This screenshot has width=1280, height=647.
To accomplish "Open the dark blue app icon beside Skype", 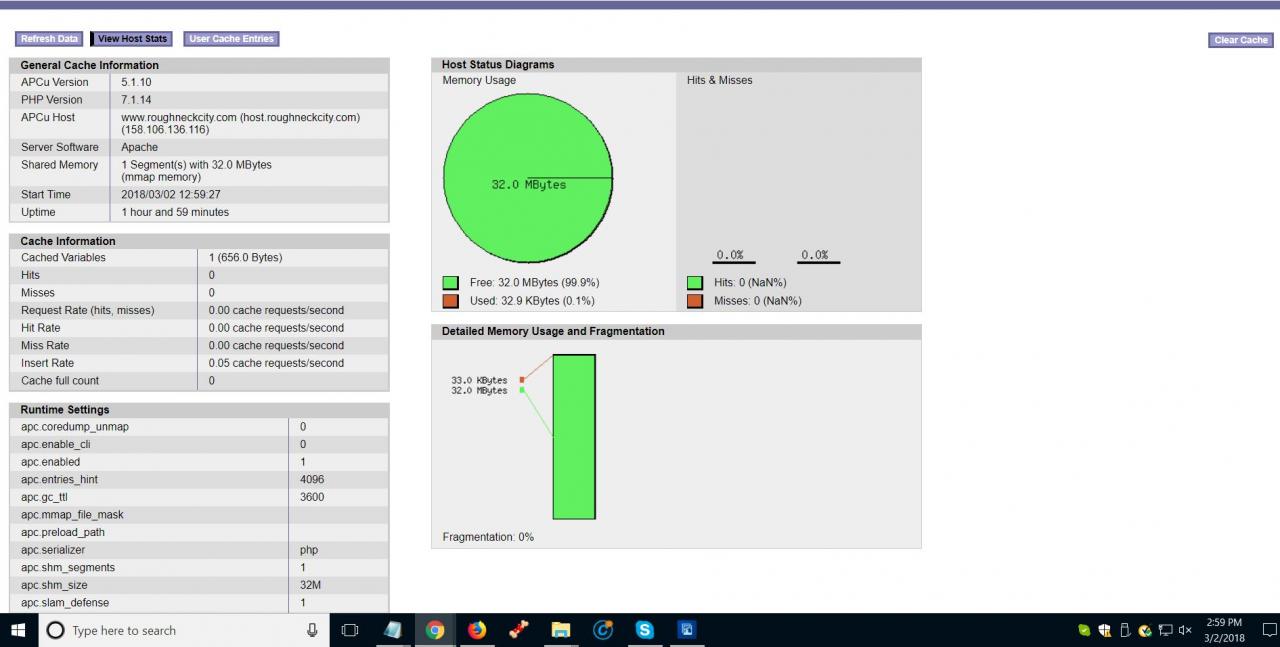I will (687, 630).
